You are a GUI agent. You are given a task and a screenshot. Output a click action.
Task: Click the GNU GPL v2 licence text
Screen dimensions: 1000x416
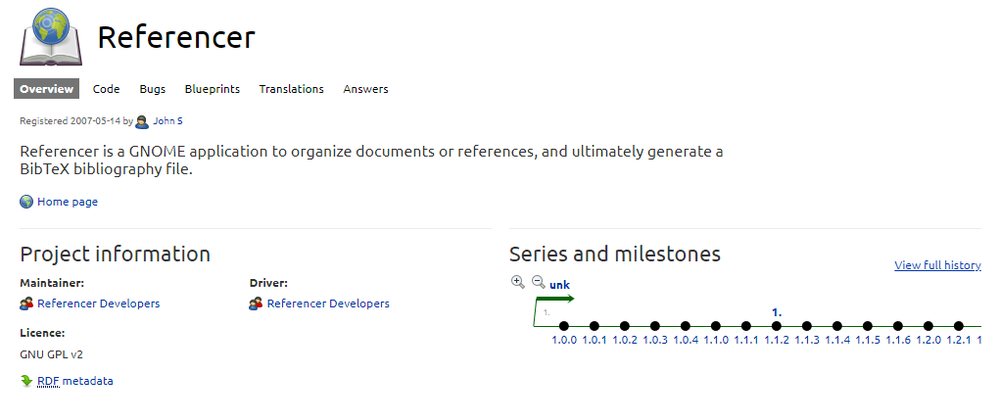(x=52, y=354)
